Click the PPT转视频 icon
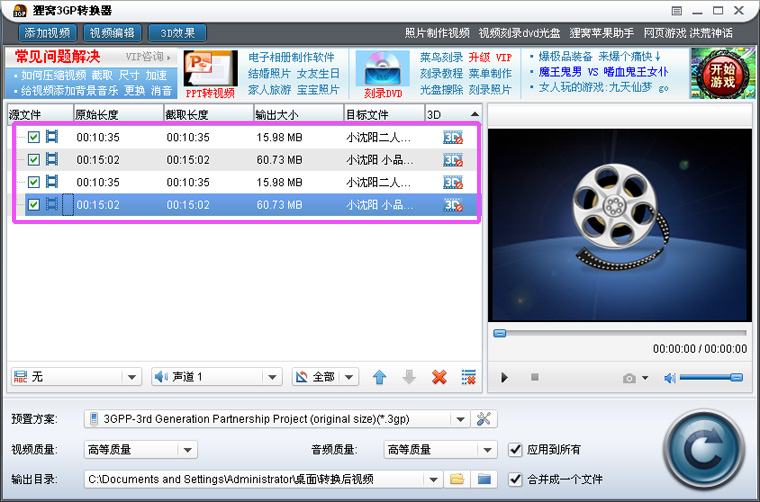Screen dimensions: 760x502 pyautogui.click(x=210, y=74)
